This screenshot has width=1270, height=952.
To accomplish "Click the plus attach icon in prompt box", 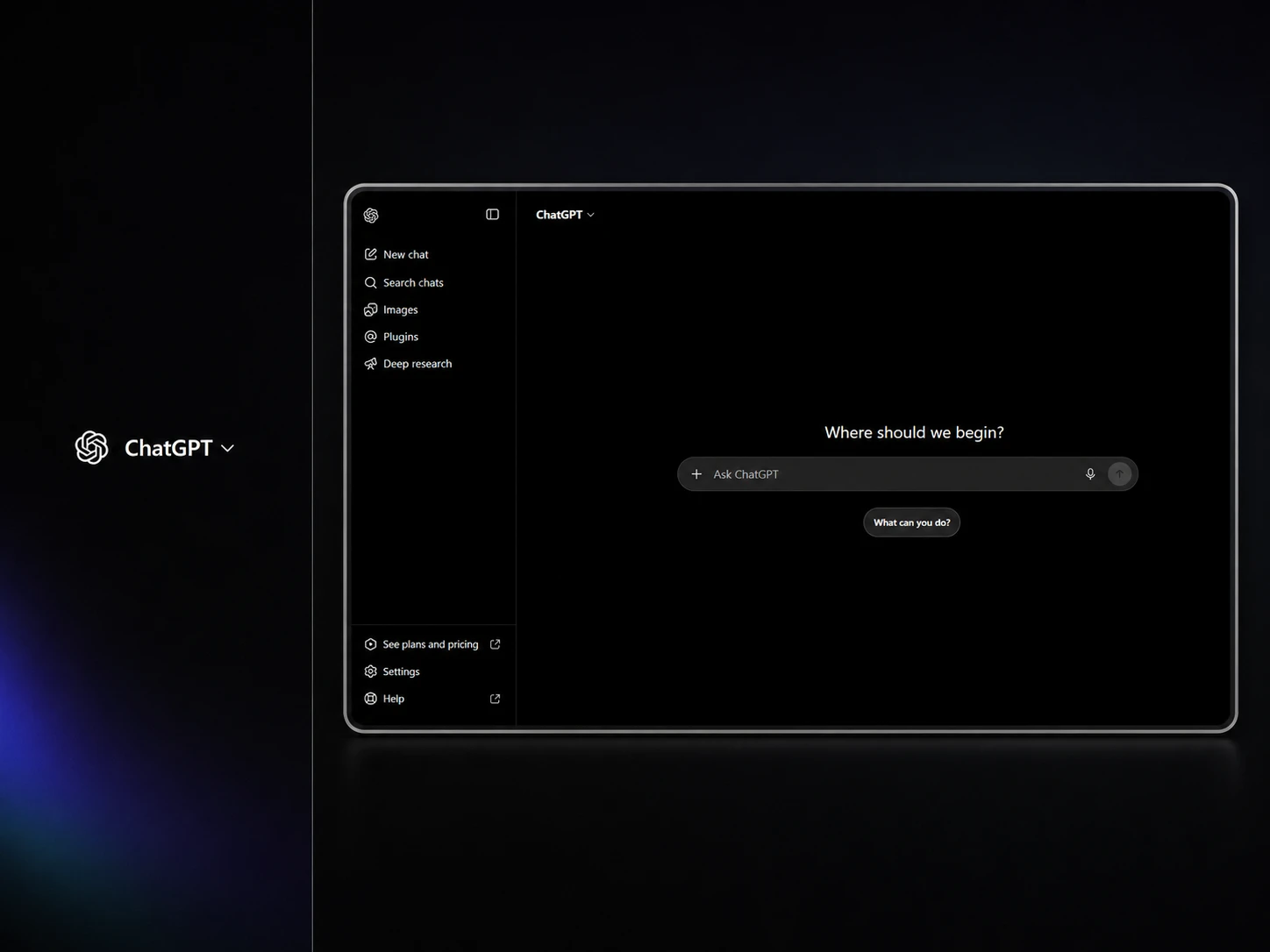I will (x=696, y=474).
